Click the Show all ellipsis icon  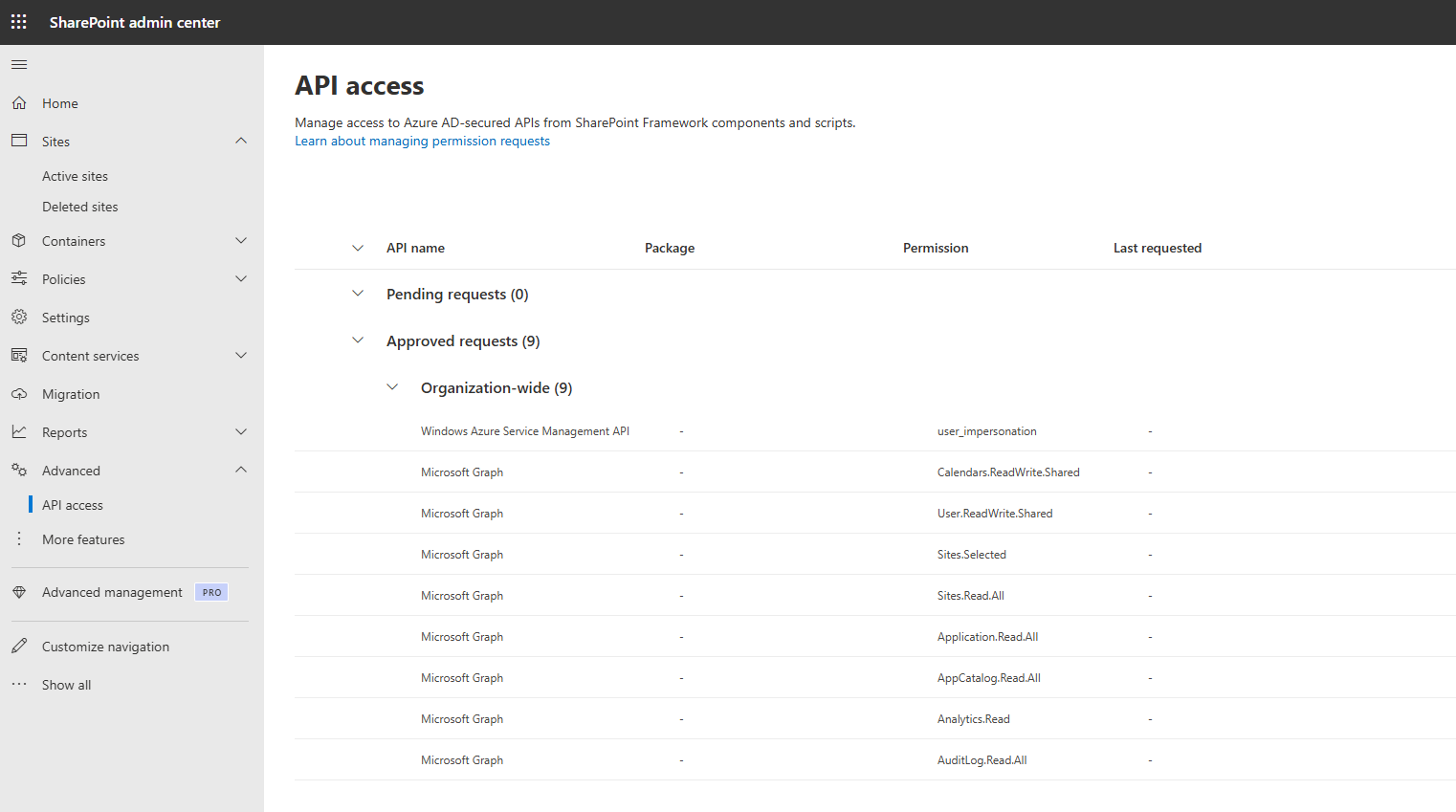click(x=19, y=685)
